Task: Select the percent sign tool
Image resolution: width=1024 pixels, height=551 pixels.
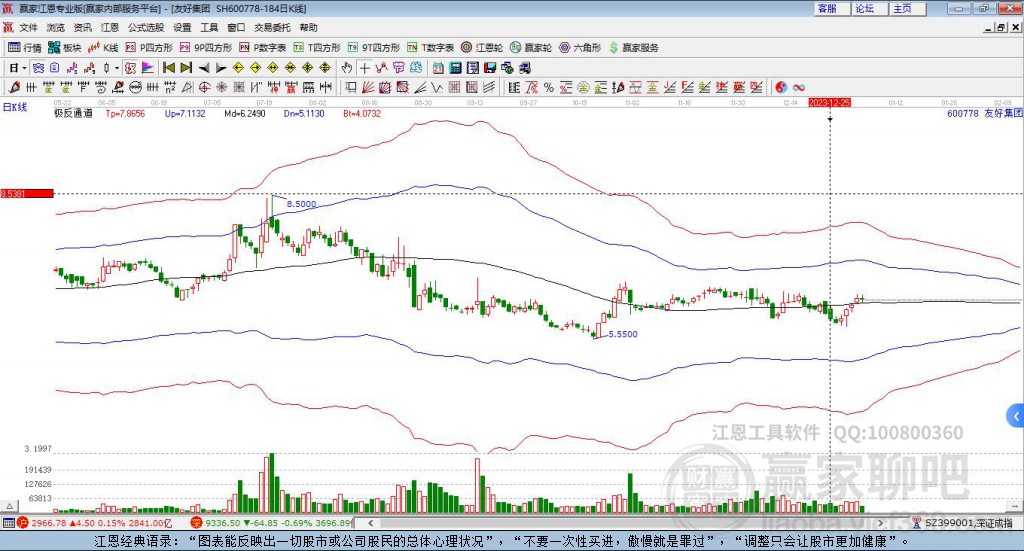Action: (x=549, y=87)
